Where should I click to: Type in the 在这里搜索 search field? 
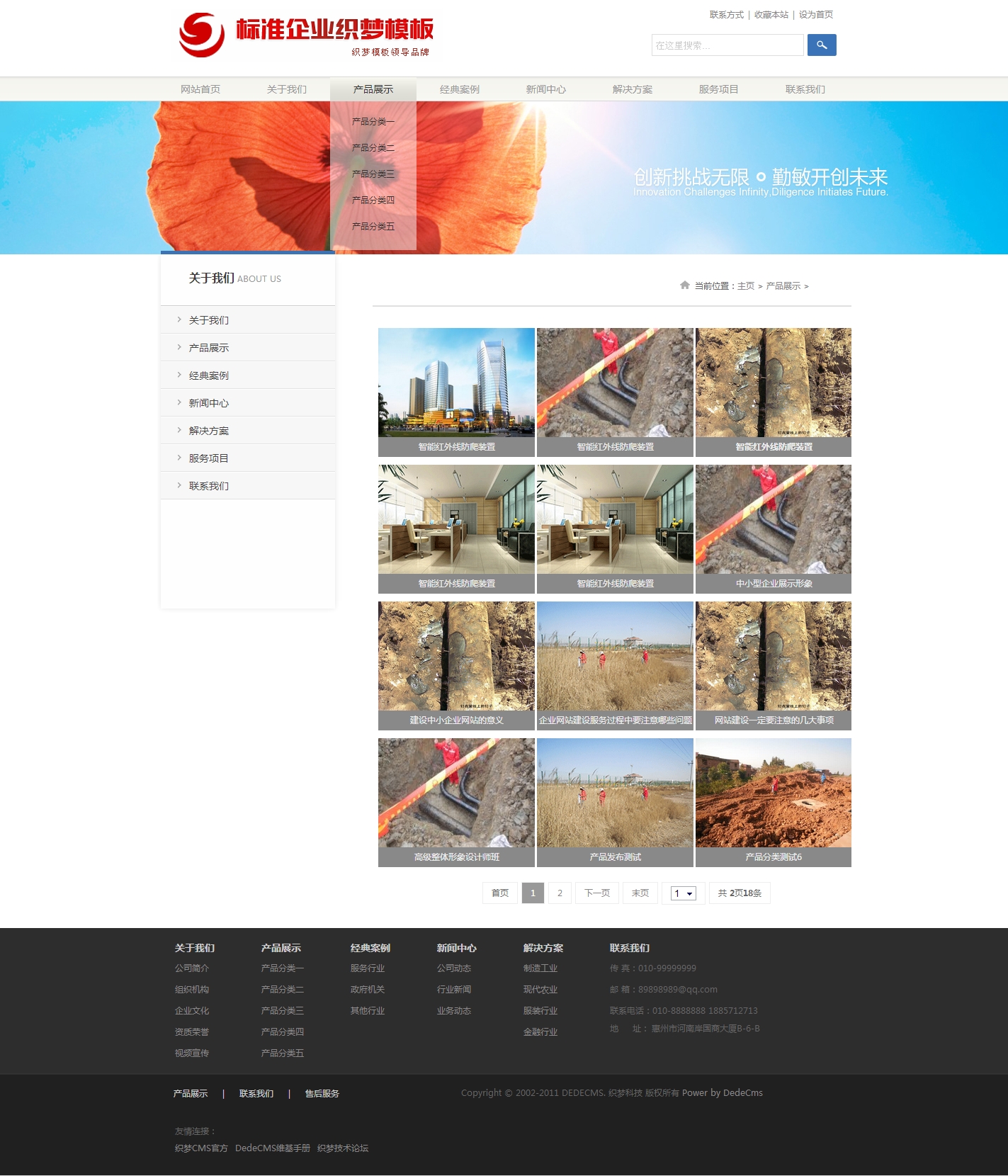click(x=727, y=45)
